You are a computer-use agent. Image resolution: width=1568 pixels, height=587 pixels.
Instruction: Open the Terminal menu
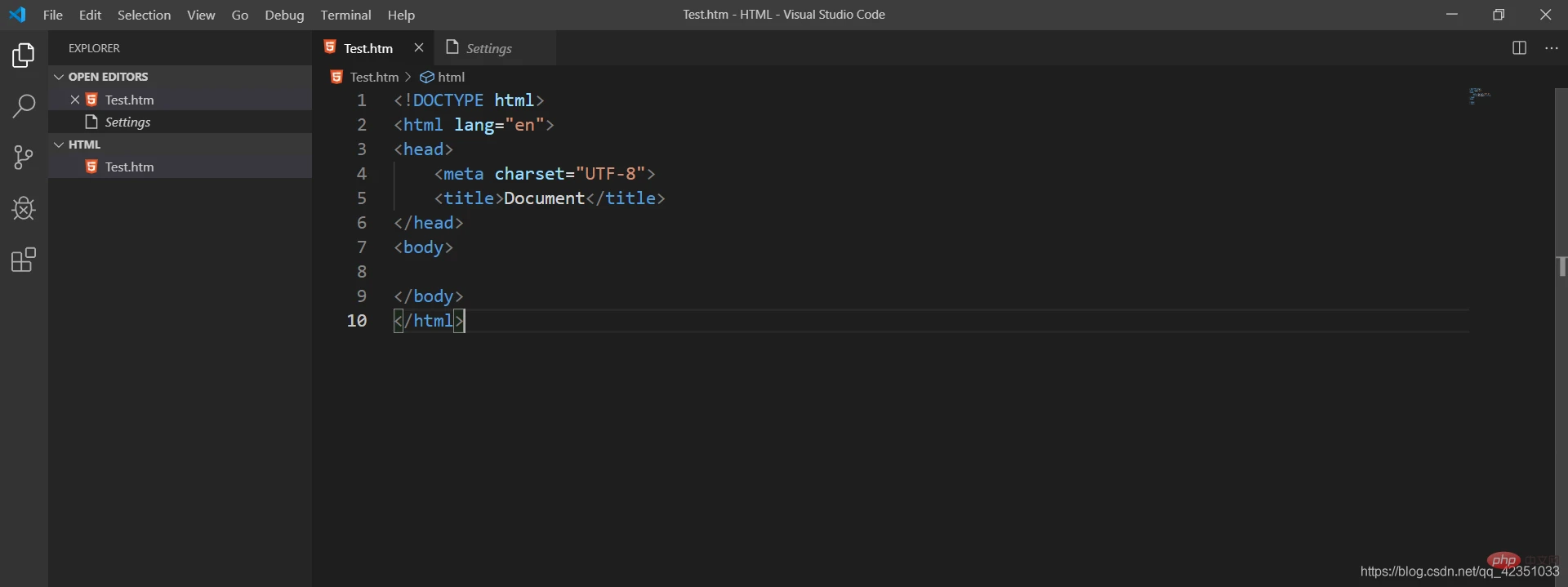[345, 15]
